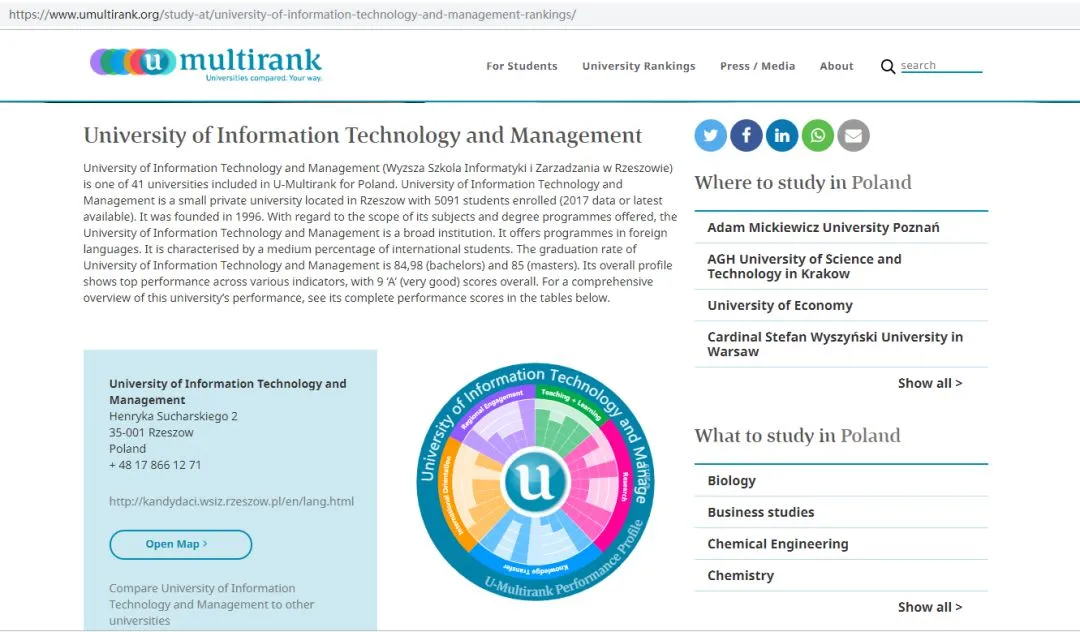Click the Open Map button
Image resolution: width=1080 pixels, height=632 pixels.
coord(180,544)
